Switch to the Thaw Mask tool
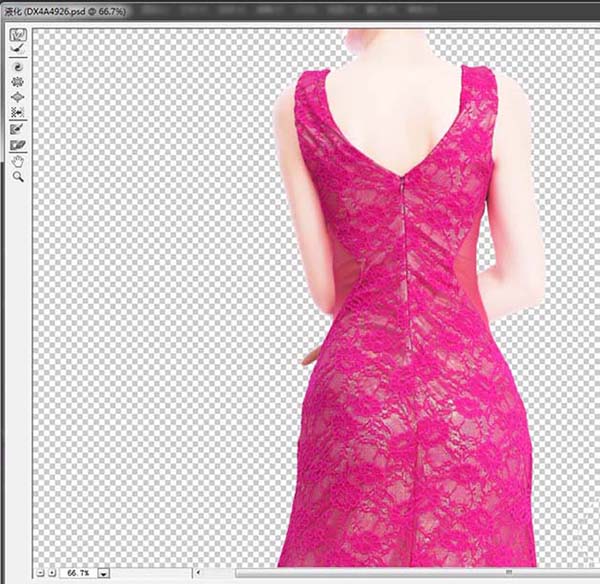Screen dimensions: 600x584 pos(17,145)
